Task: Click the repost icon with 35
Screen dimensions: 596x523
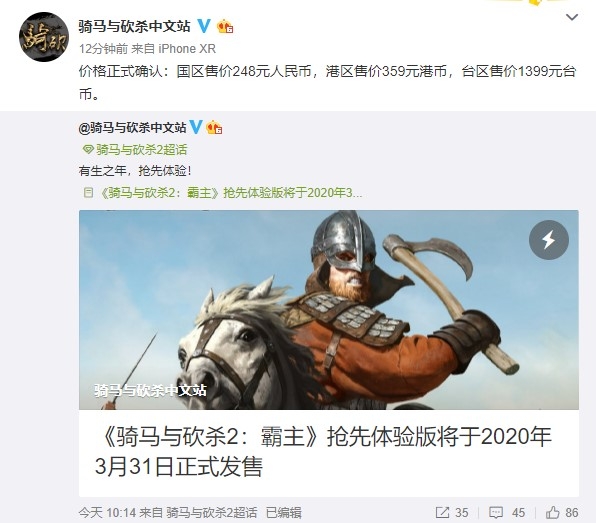Action: coord(452,513)
